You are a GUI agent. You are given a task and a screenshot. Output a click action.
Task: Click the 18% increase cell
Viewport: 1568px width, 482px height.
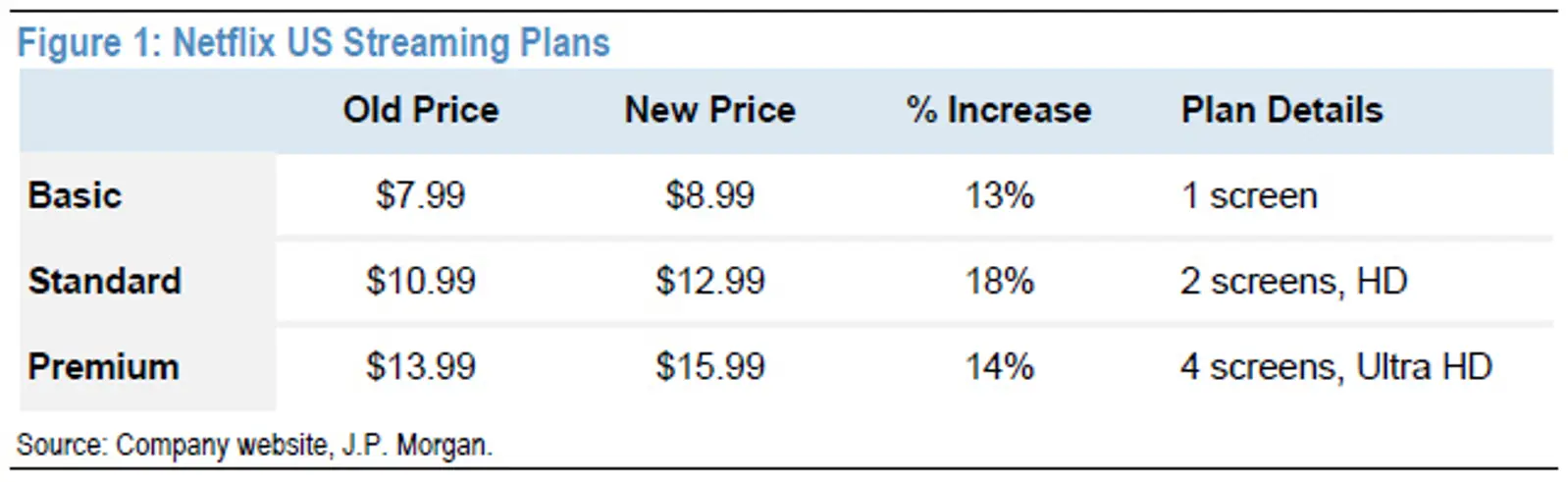pyautogui.click(x=1000, y=281)
